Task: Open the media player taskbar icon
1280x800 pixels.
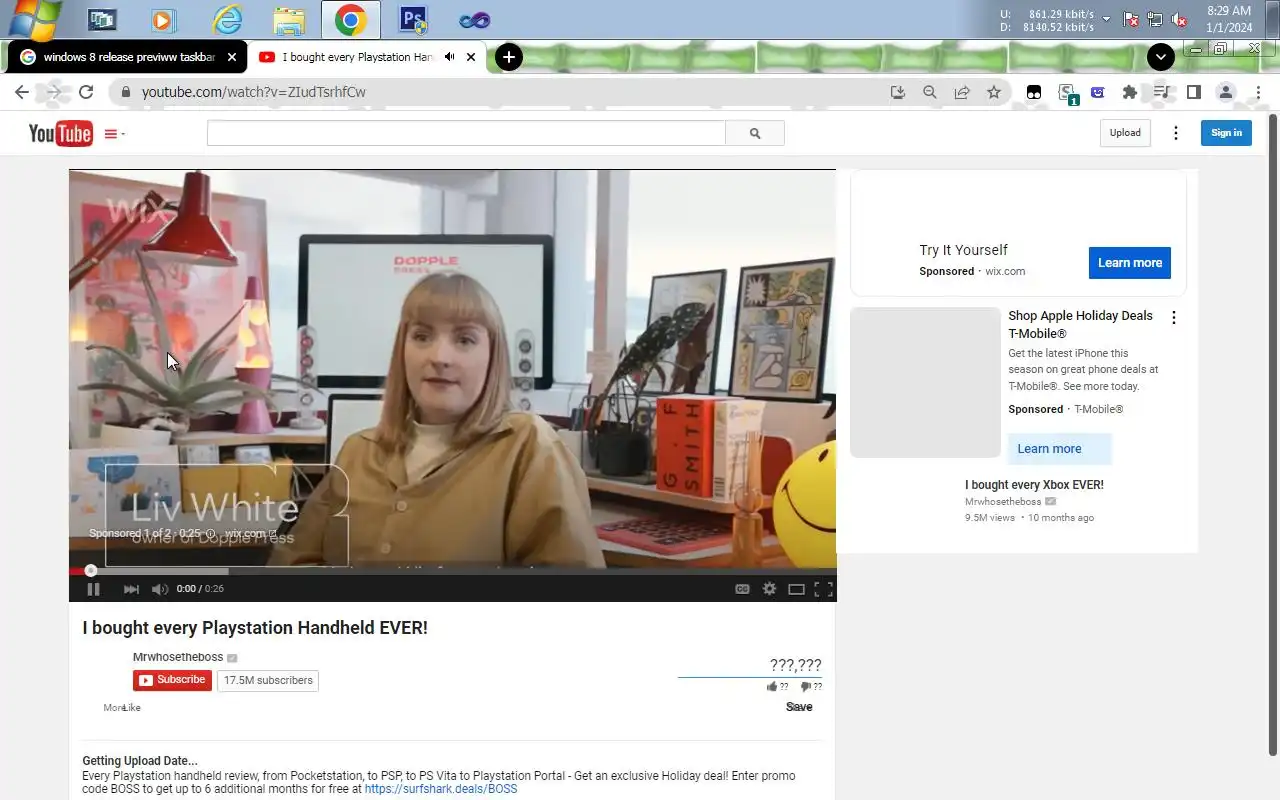Action: [163, 19]
